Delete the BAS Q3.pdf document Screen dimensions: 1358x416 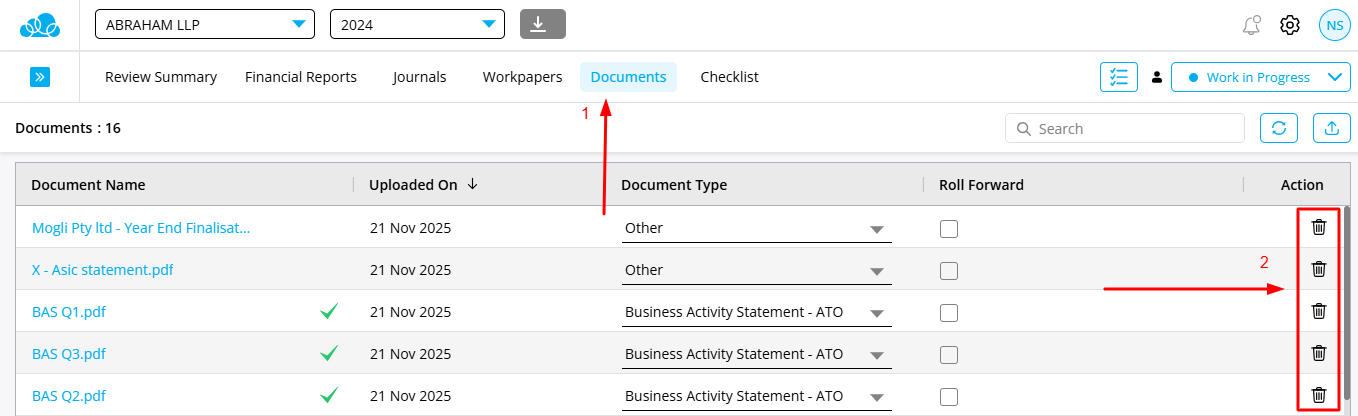pyautogui.click(x=1319, y=353)
